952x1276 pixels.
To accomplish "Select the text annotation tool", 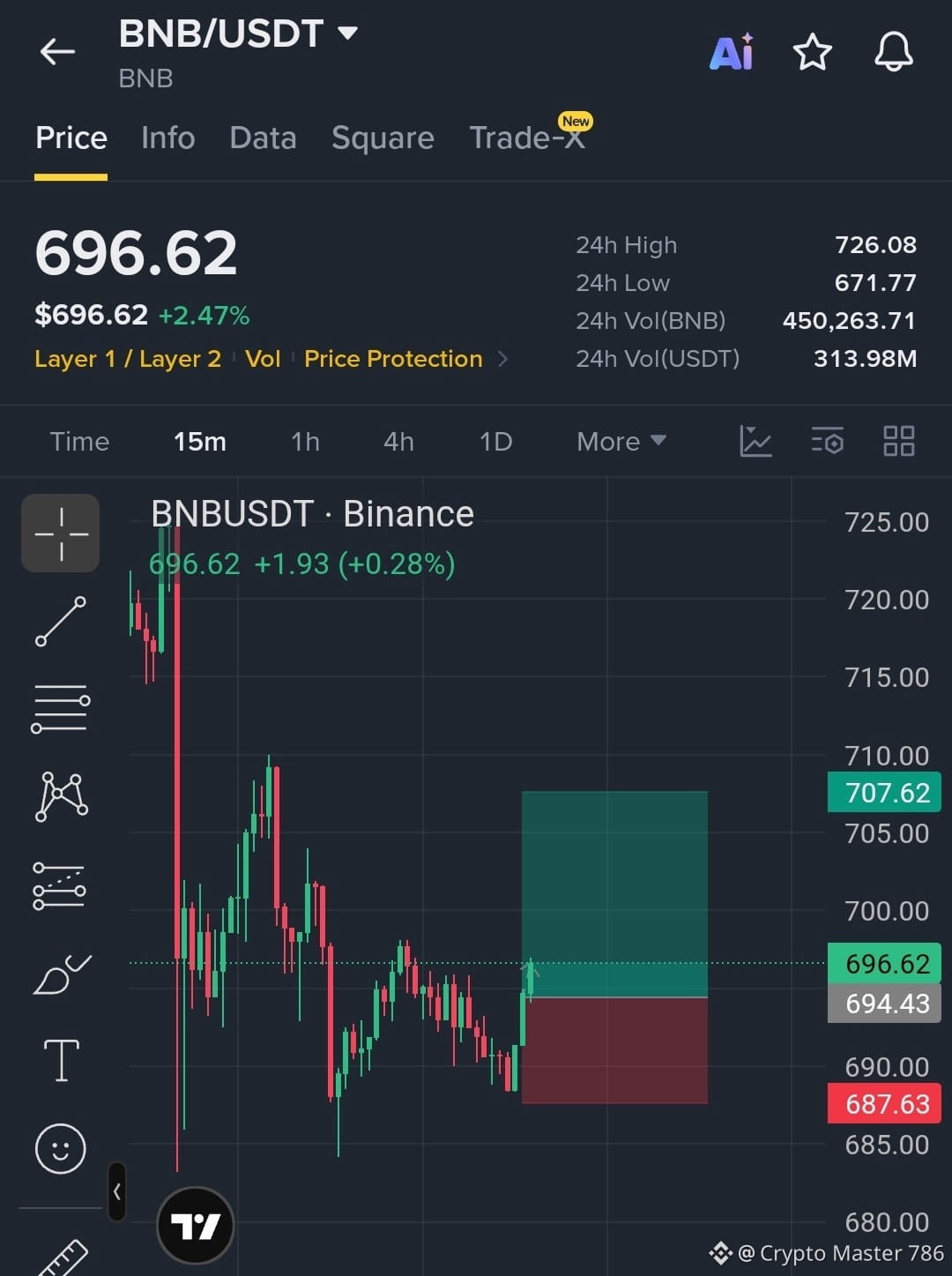I will (61, 1060).
